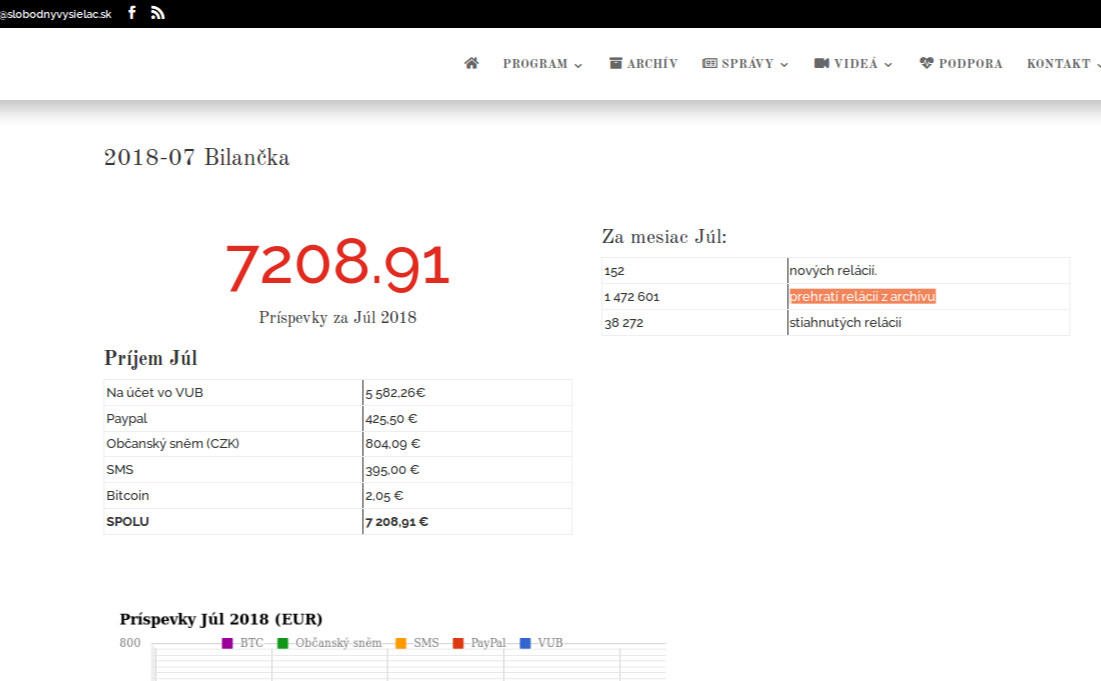1101x681 pixels.
Task: Click highlighted 'prehratí relácií z archívu' text
Action: pos(862,297)
